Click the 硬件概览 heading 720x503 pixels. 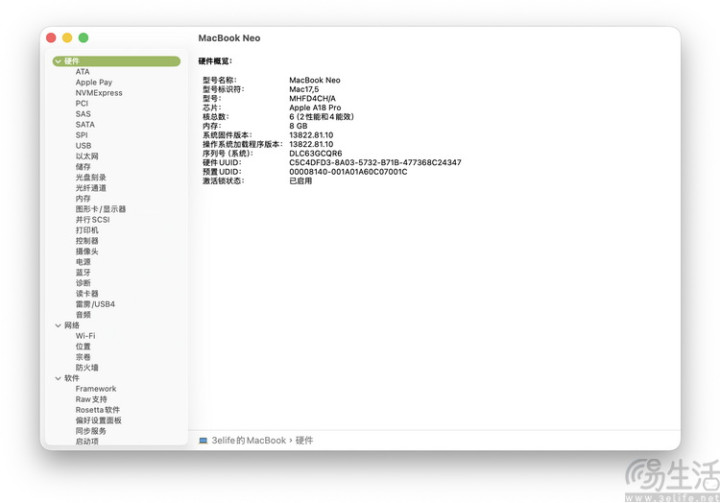pos(215,61)
